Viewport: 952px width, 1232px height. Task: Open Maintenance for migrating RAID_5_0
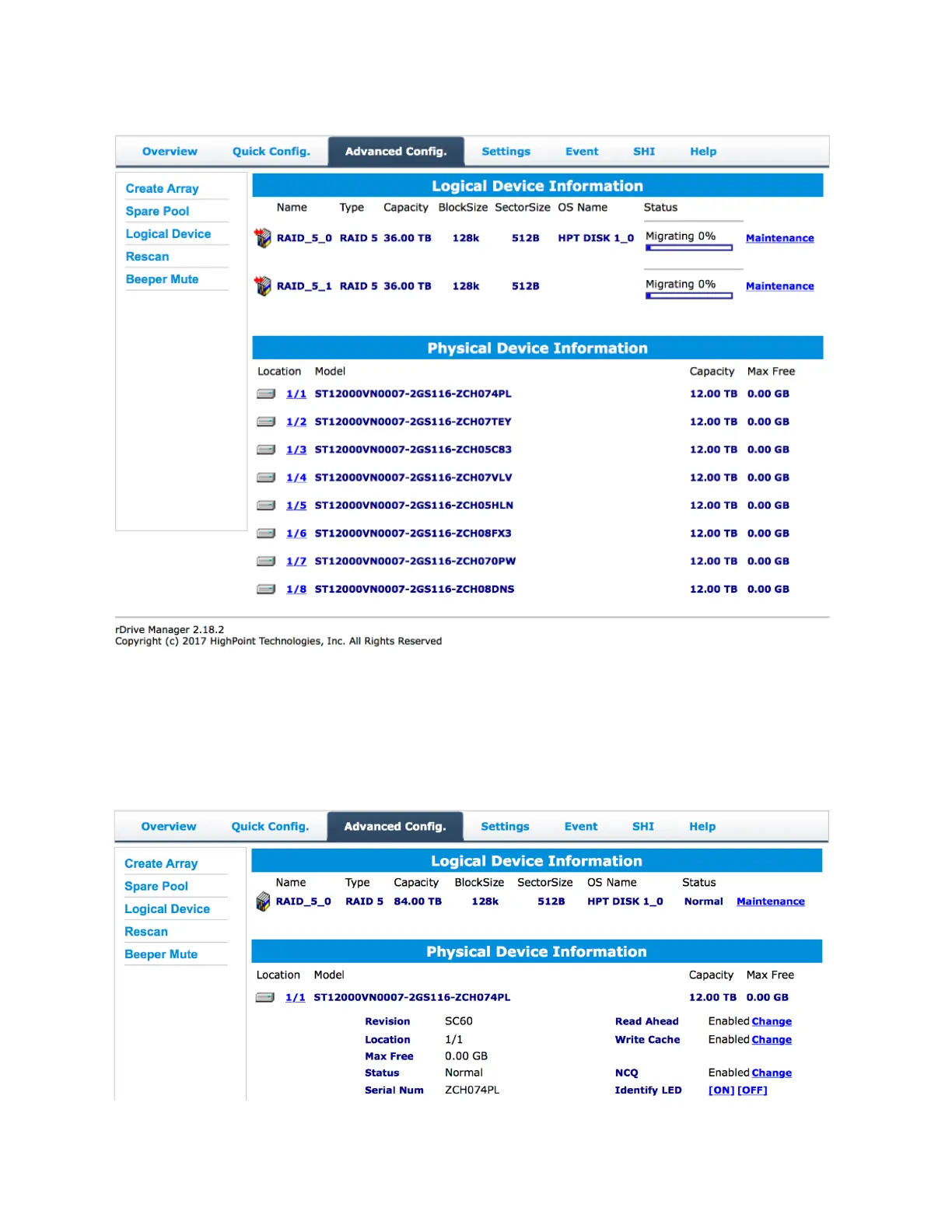pos(779,238)
